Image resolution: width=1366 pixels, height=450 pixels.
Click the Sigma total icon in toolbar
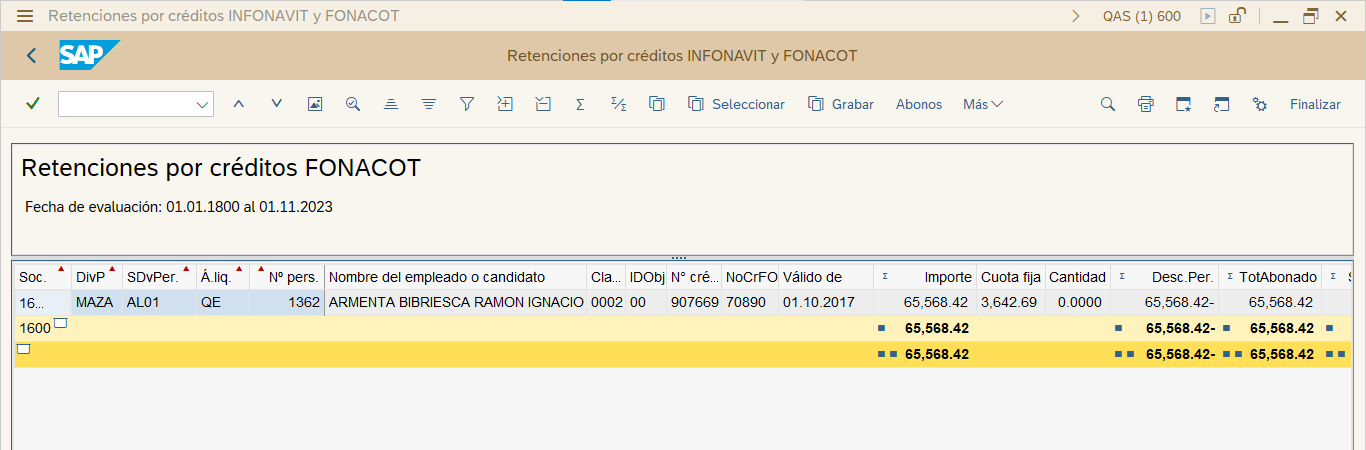580,104
